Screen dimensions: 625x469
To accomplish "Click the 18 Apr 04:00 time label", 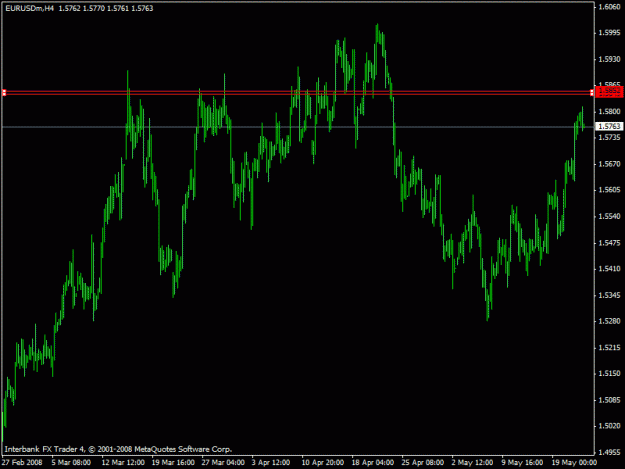I will (373, 462).
